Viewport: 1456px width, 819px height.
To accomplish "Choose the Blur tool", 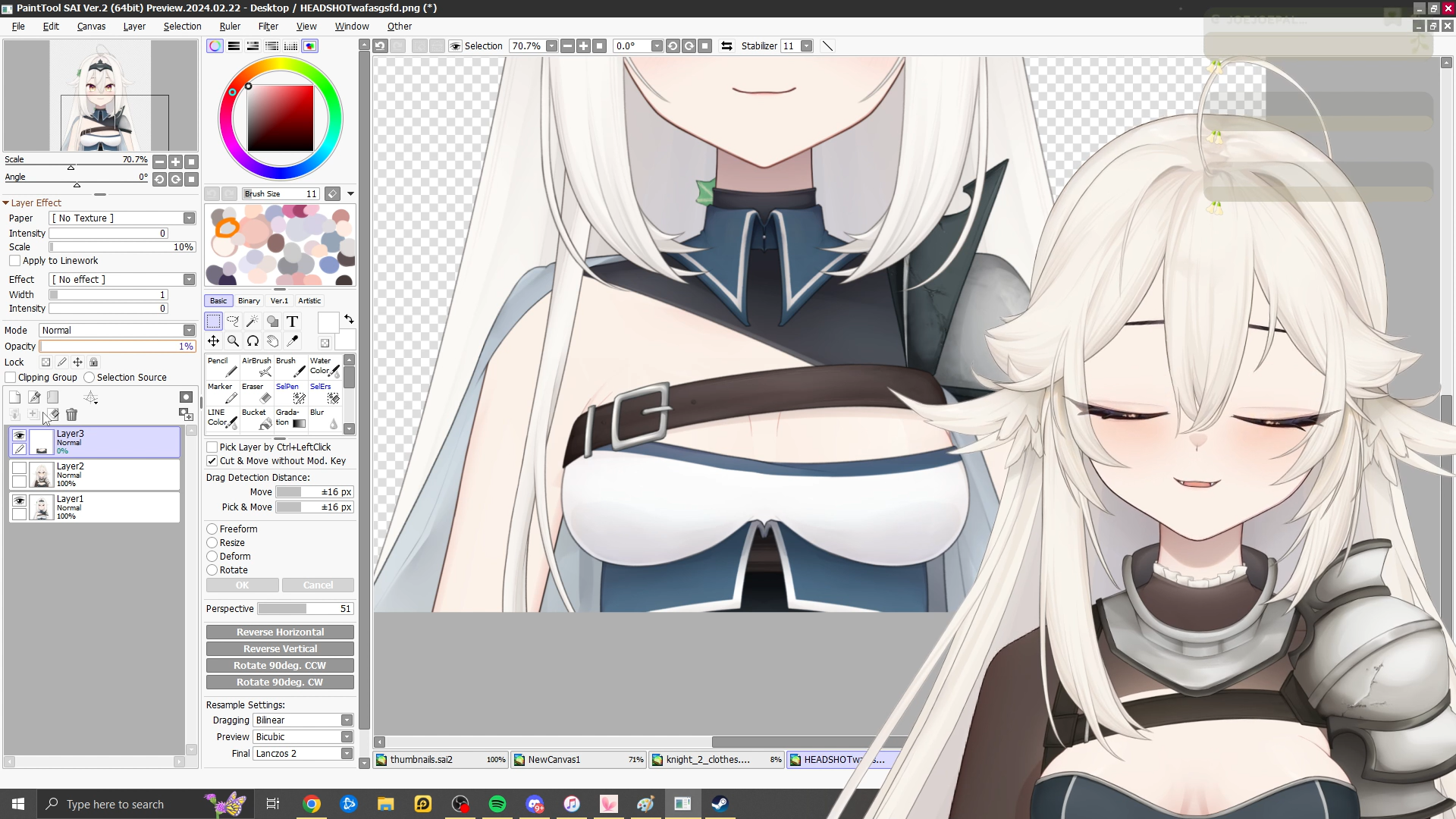I will pos(325,419).
